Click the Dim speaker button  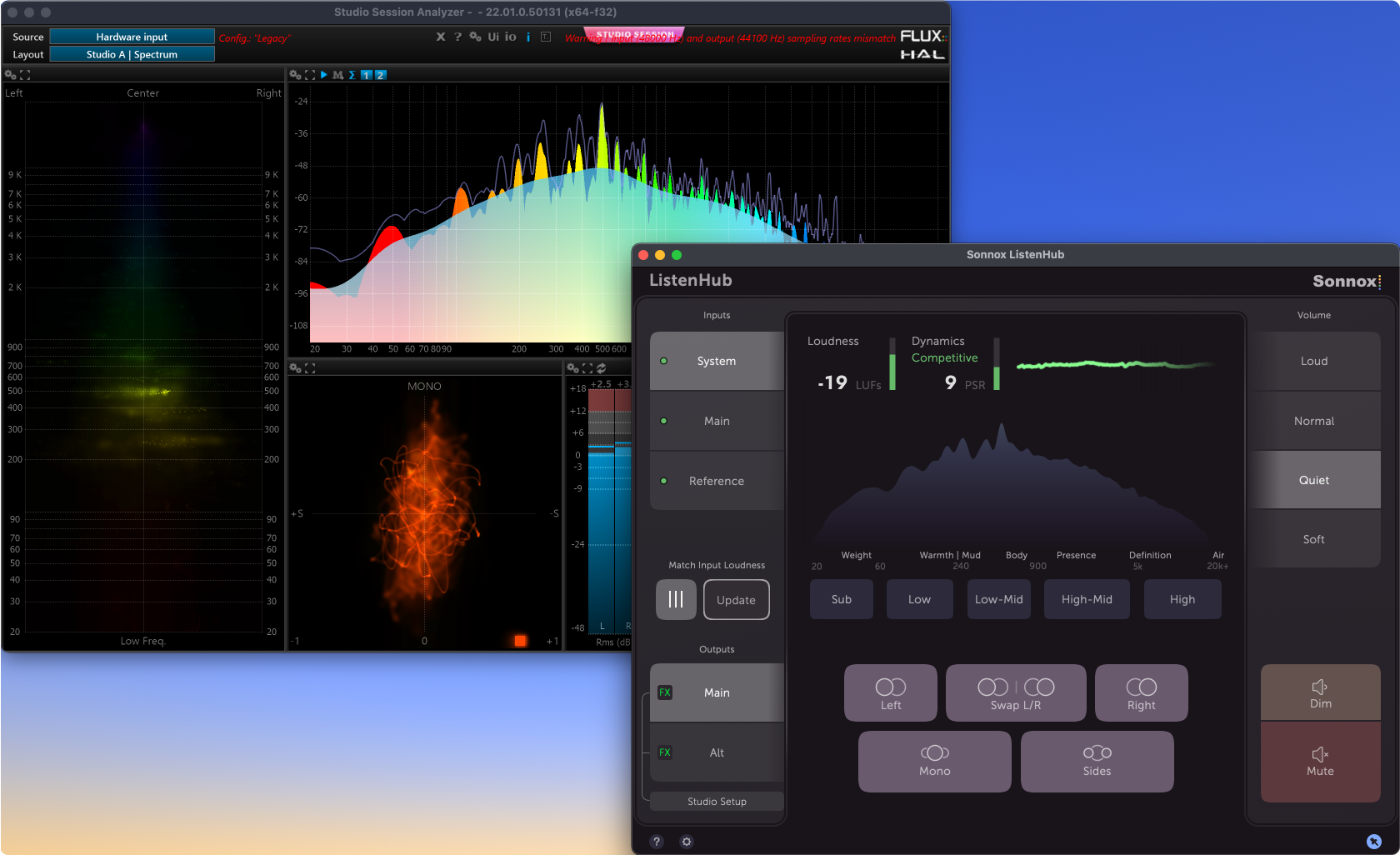1321,692
